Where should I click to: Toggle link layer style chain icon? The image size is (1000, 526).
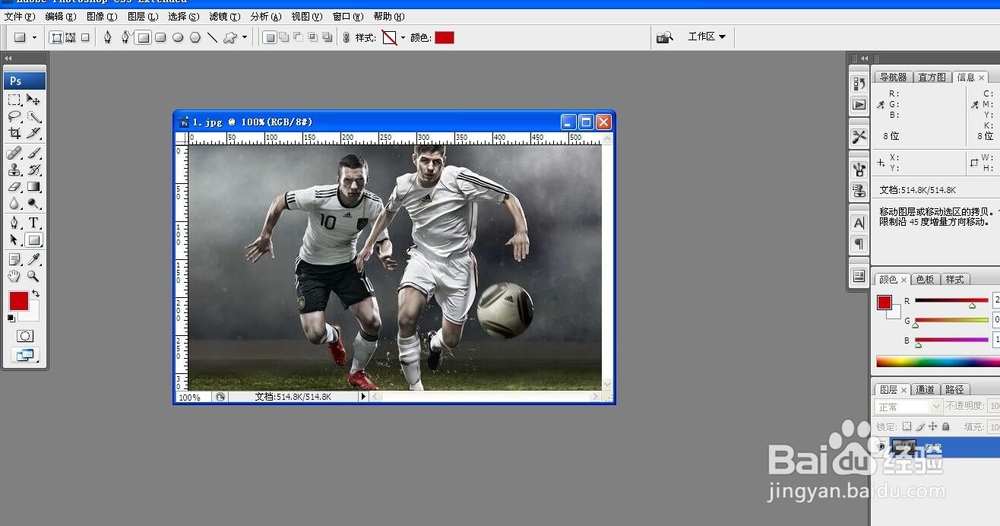click(x=346, y=38)
